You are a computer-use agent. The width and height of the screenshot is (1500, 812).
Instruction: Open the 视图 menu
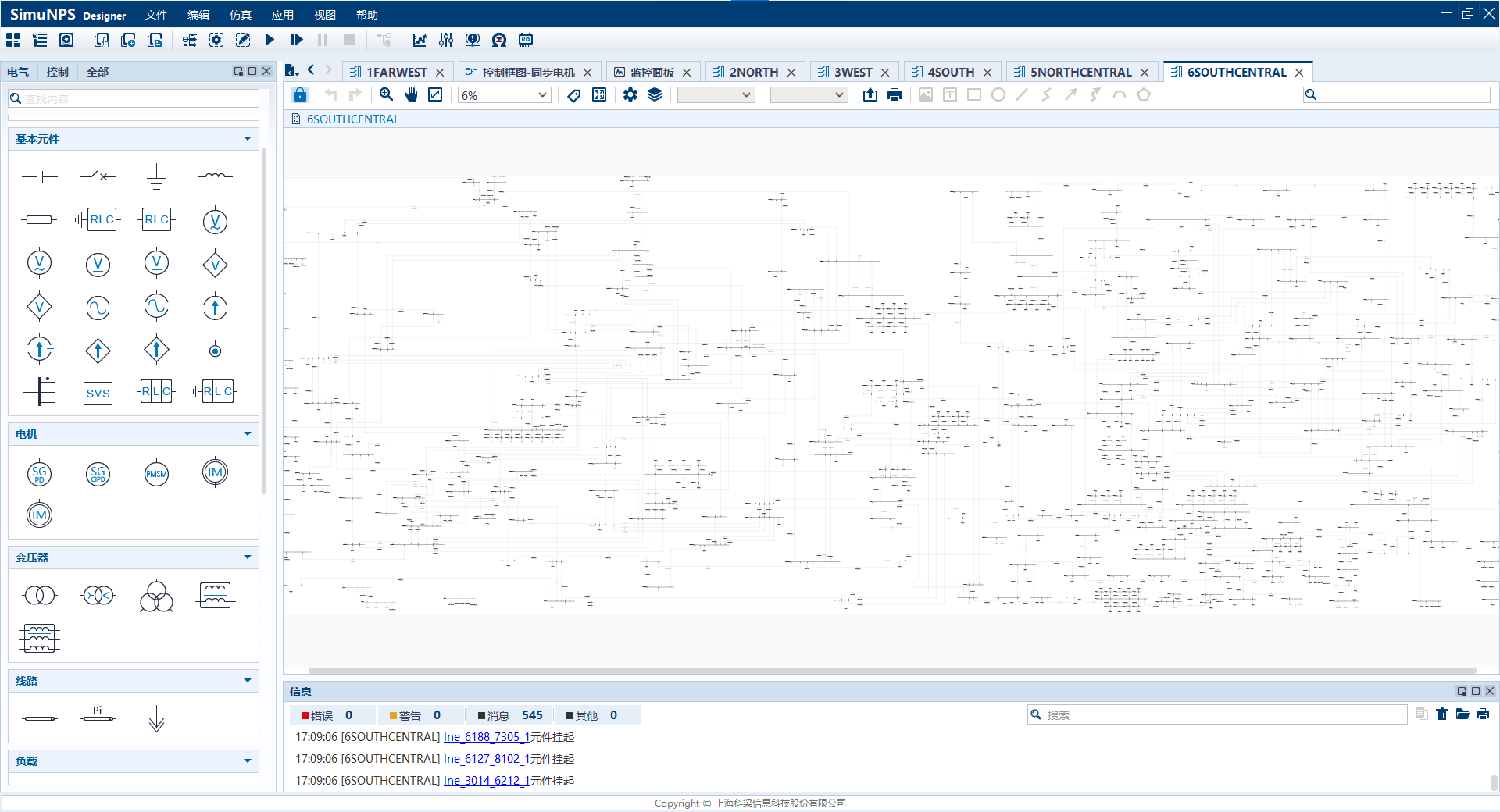pyautogui.click(x=325, y=15)
